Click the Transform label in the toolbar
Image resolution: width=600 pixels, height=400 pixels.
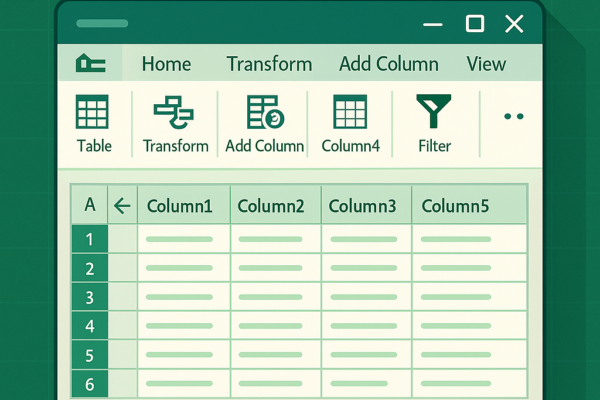[176, 146]
